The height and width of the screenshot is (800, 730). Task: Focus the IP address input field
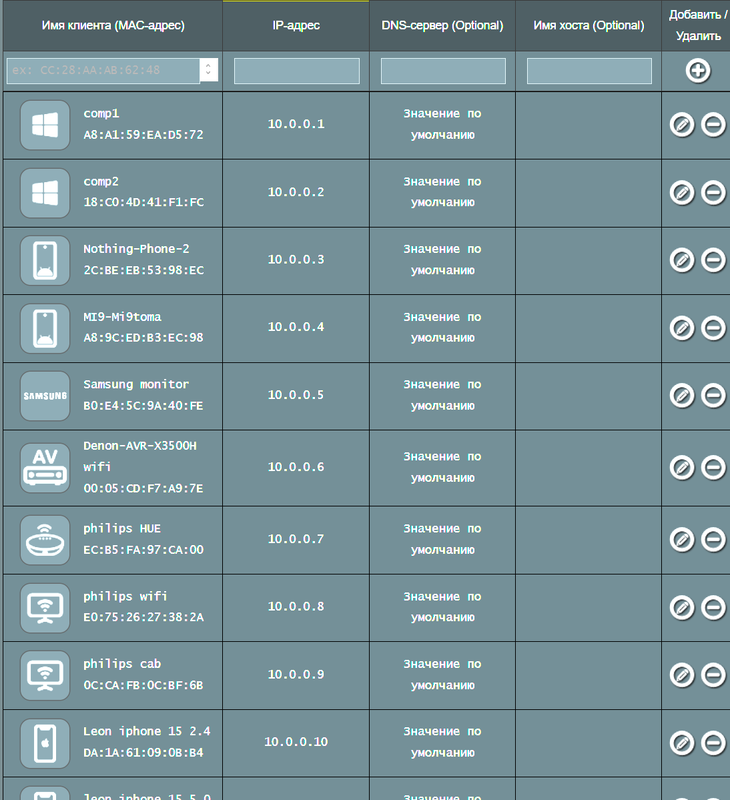[x=296, y=70]
